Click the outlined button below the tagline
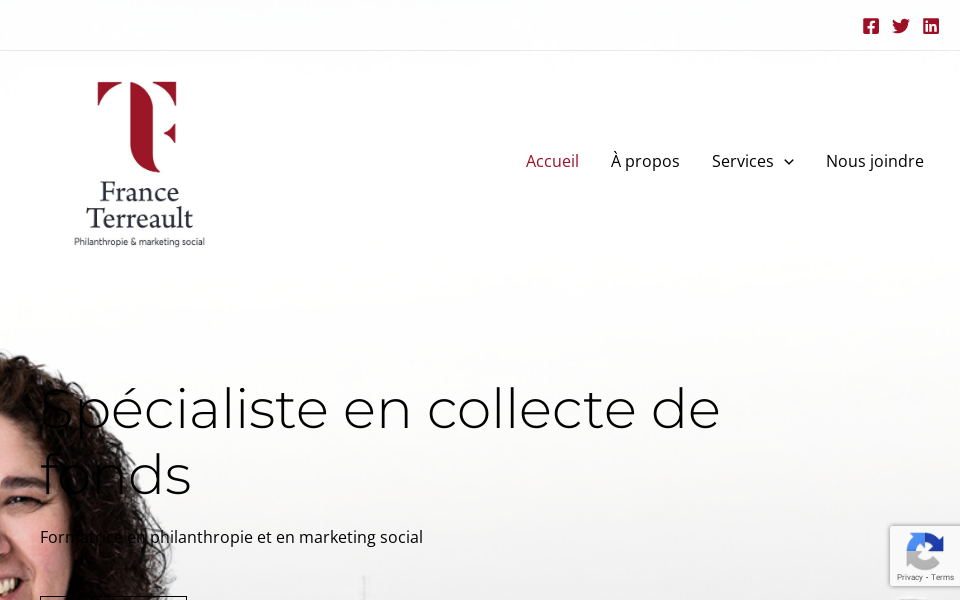Viewport: 960px width, 600px height. tap(113, 597)
